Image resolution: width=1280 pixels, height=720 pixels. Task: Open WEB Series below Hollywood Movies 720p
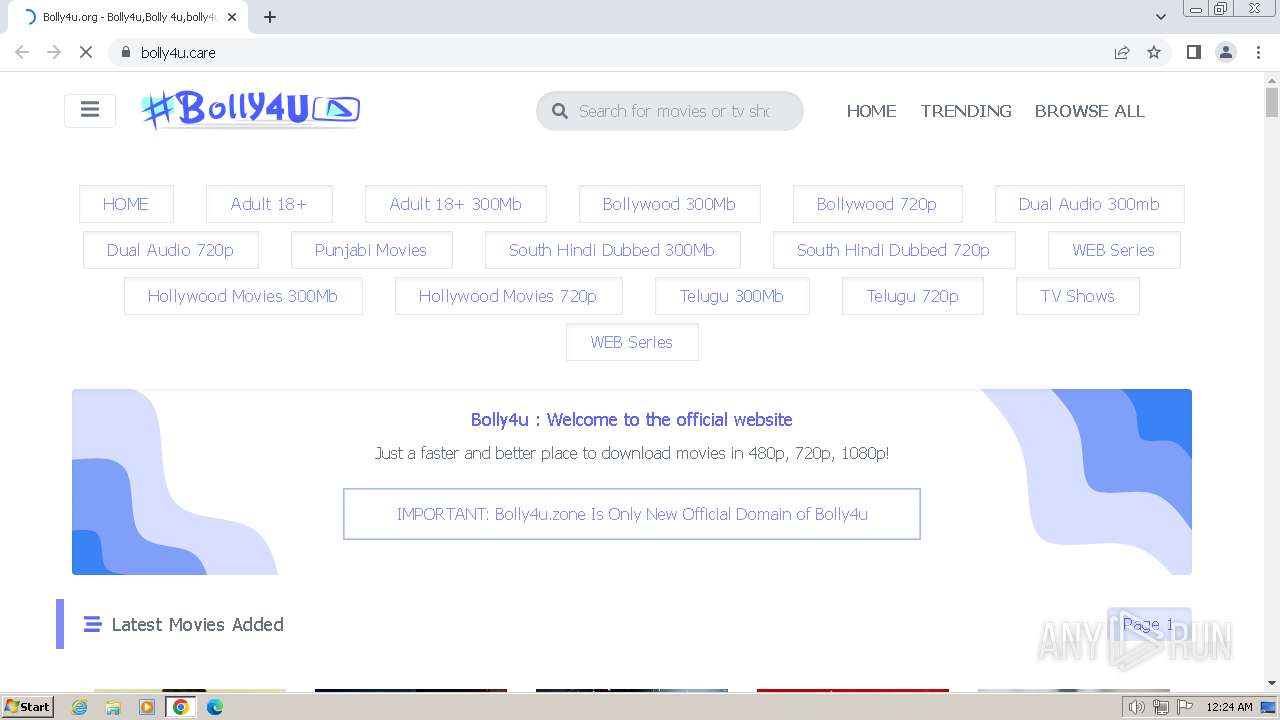[632, 342]
